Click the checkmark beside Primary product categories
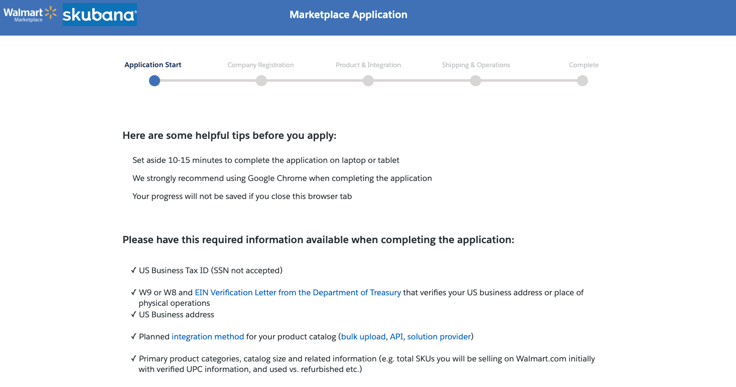The height and width of the screenshot is (387, 736). [134, 359]
